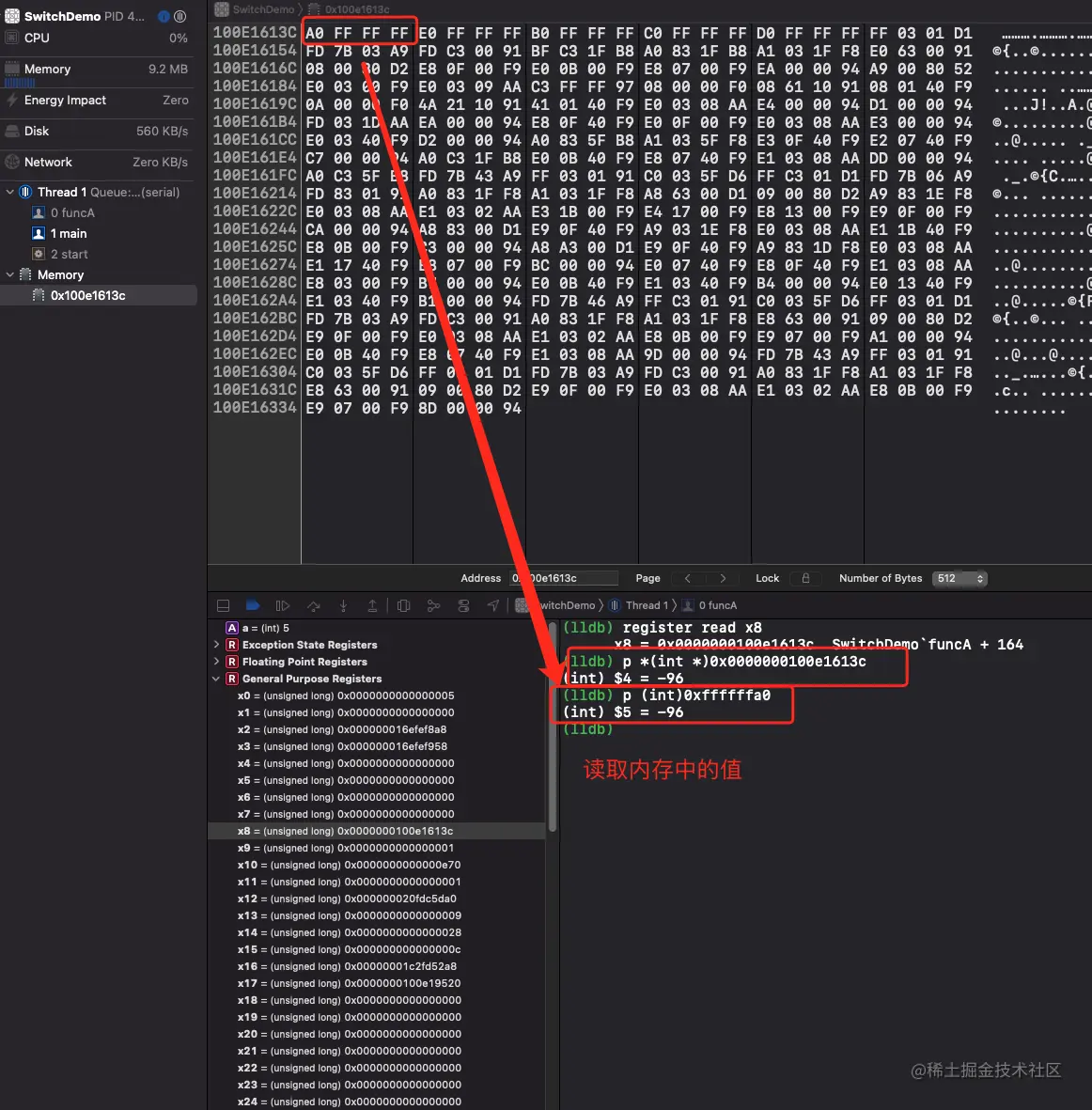Click the Step Into icon
The height and width of the screenshot is (1110, 1092).
(343, 605)
